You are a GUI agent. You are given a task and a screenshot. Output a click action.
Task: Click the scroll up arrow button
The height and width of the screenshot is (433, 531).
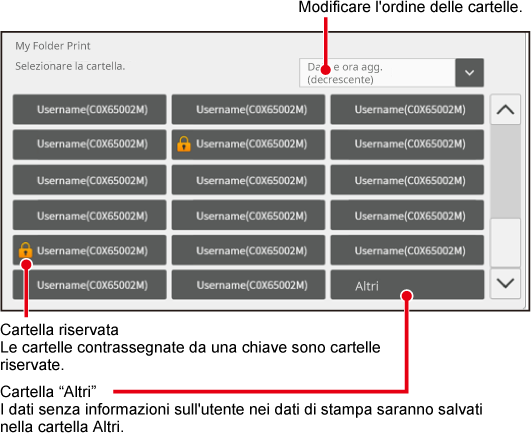click(505, 109)
